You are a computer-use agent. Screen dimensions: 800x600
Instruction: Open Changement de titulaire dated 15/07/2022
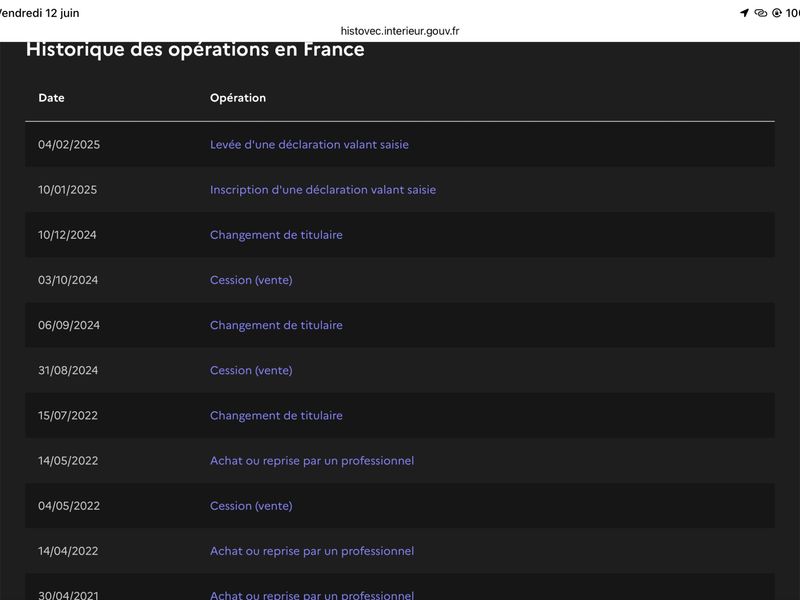(276, 415)
